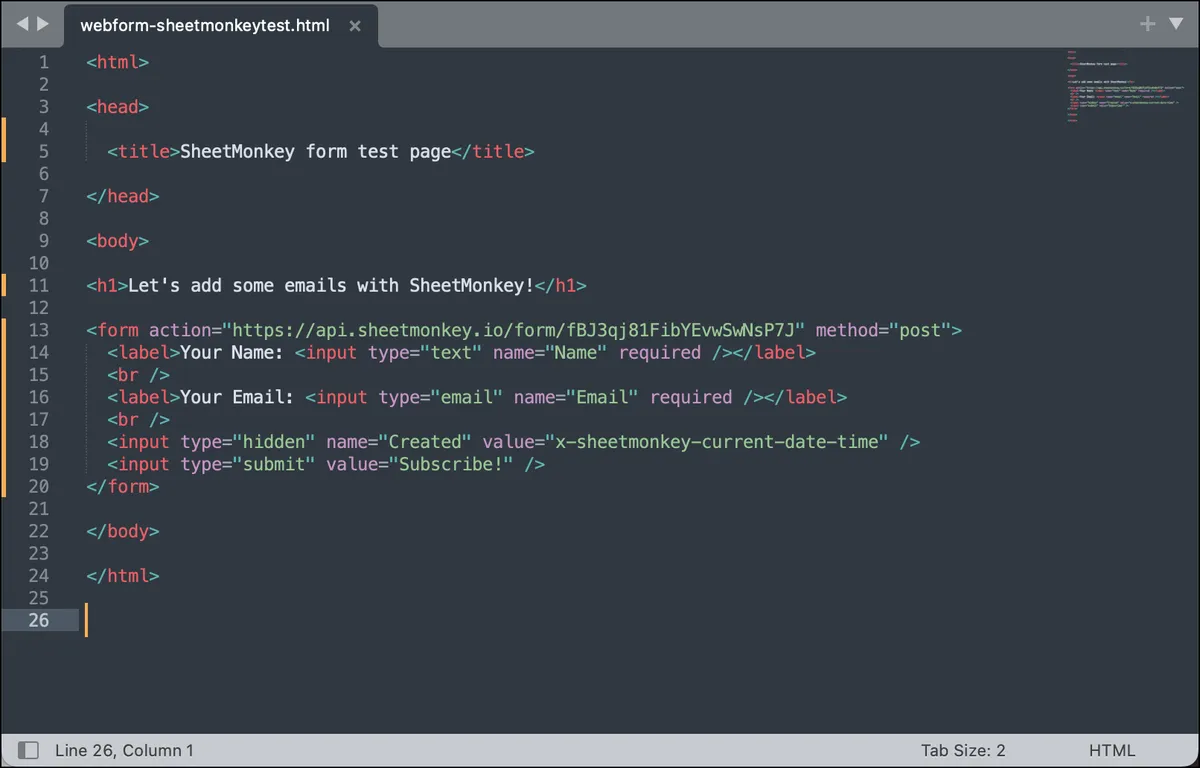The height and width of the screenshot is (768, 1200).
Task: Click the closing head tag on line 7
Action: (122, 196)
